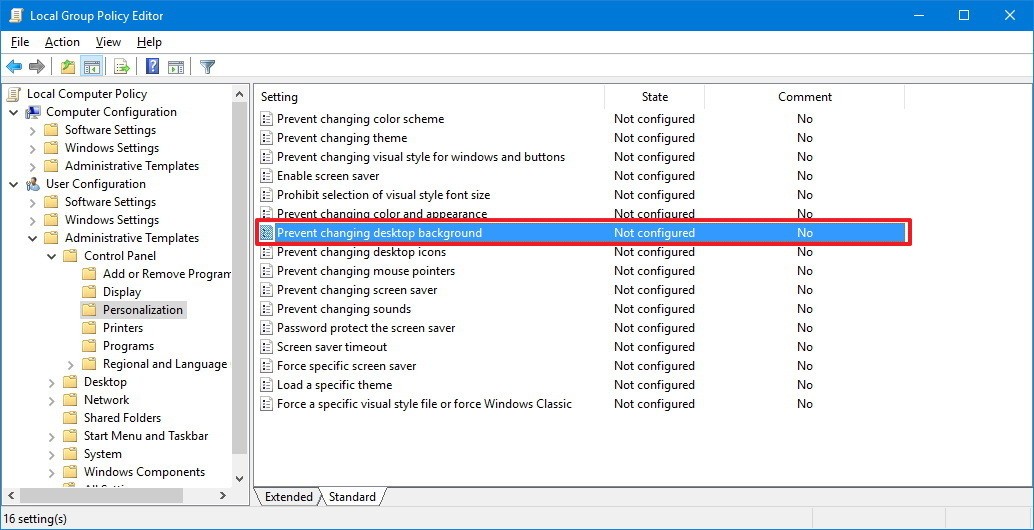The width and height of the screenshot is (1034, 530).
Task: Toggle the Show/Hide Console Tree icon
Action: 91,67
